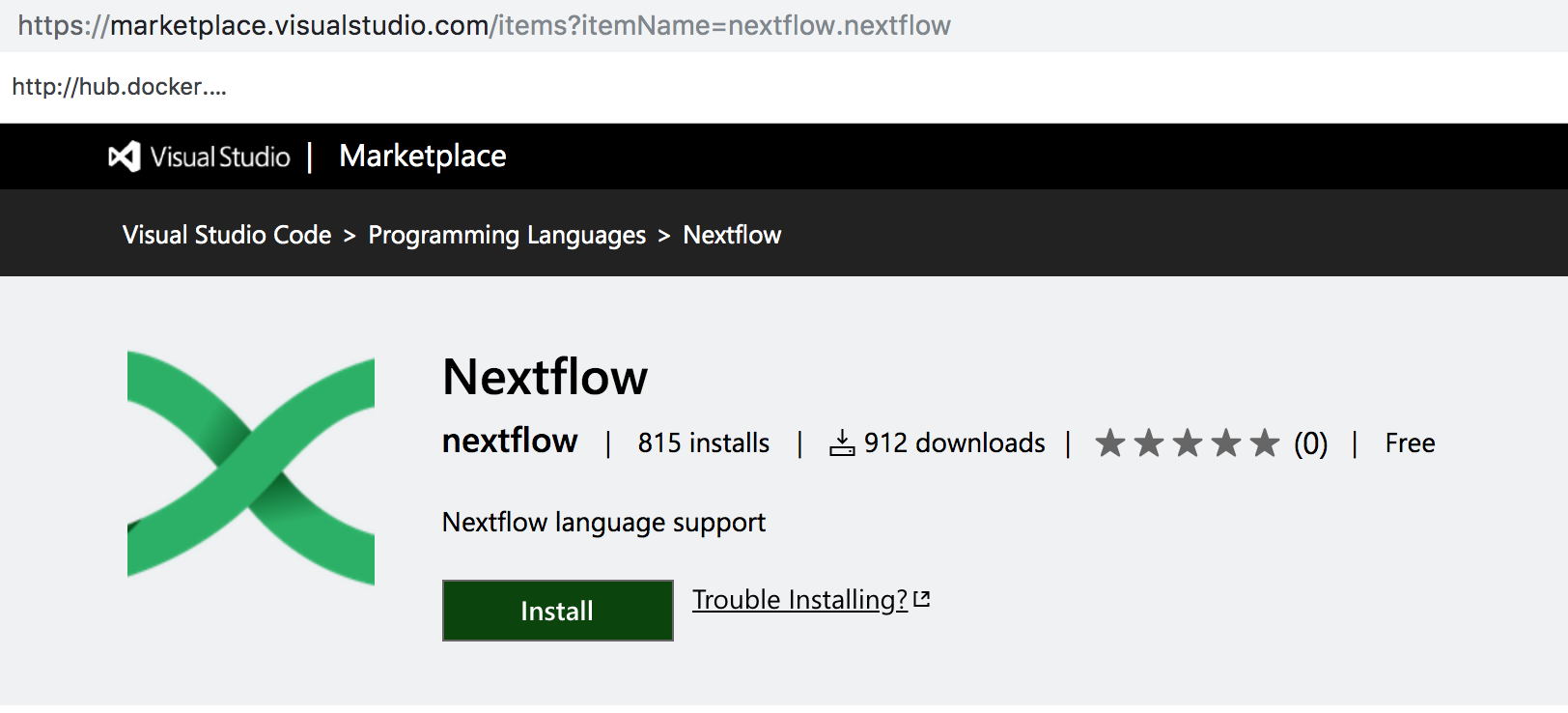Image resolution: width=1568 pixels, height=713 pixels.
Task: Click the Nextflow extension title
Action: point(545,377)
